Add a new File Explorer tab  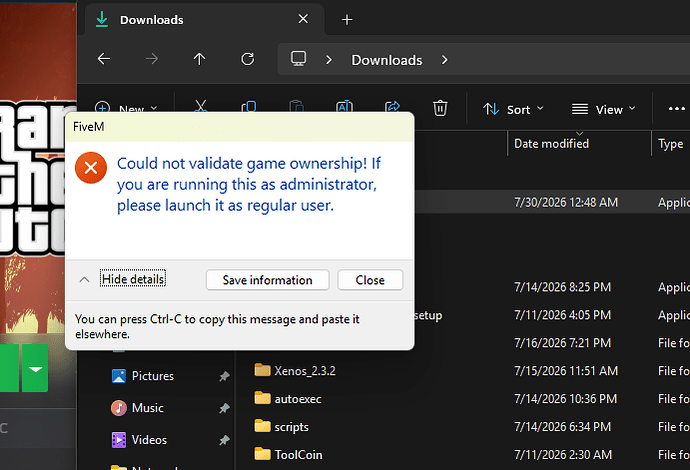pos(347,20)
